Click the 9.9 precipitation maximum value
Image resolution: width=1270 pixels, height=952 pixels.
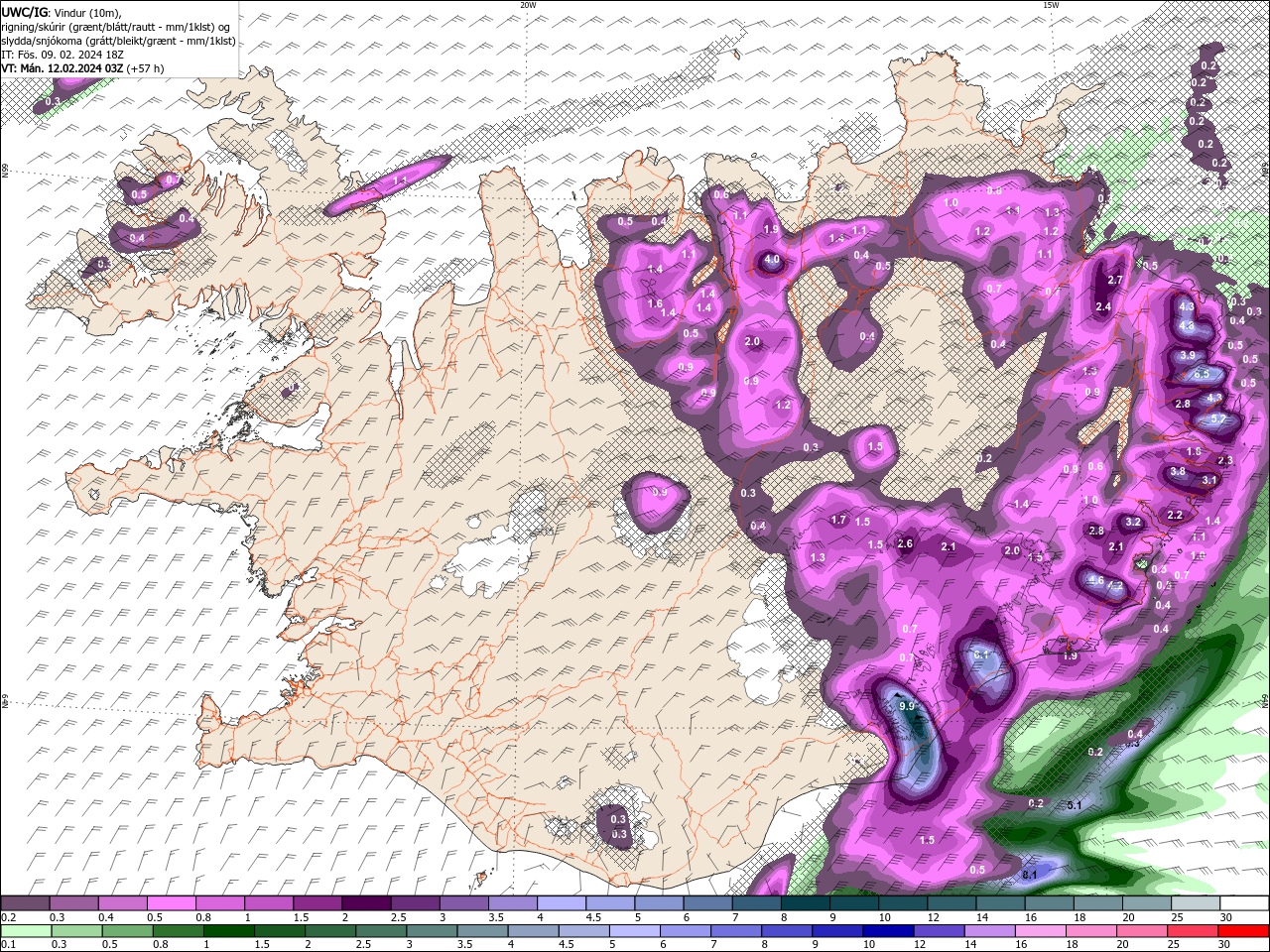pyautogui.click(x=906, y=706)
